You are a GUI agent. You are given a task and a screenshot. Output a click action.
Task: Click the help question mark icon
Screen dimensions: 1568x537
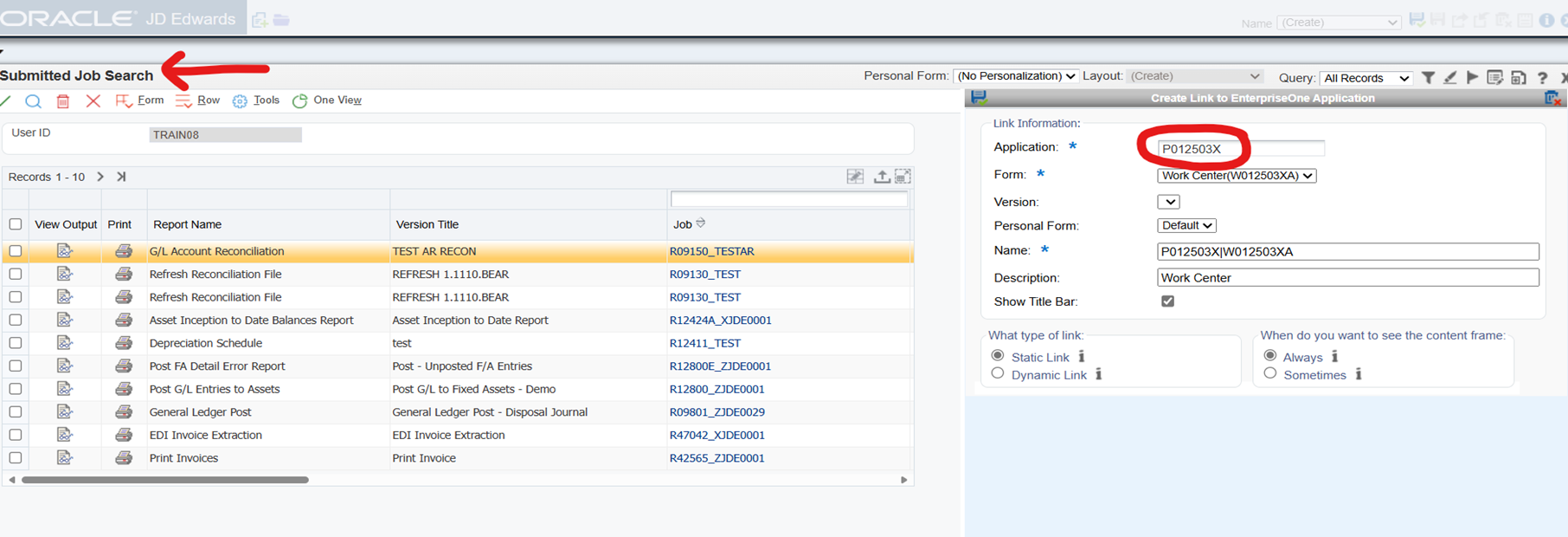1542,78
